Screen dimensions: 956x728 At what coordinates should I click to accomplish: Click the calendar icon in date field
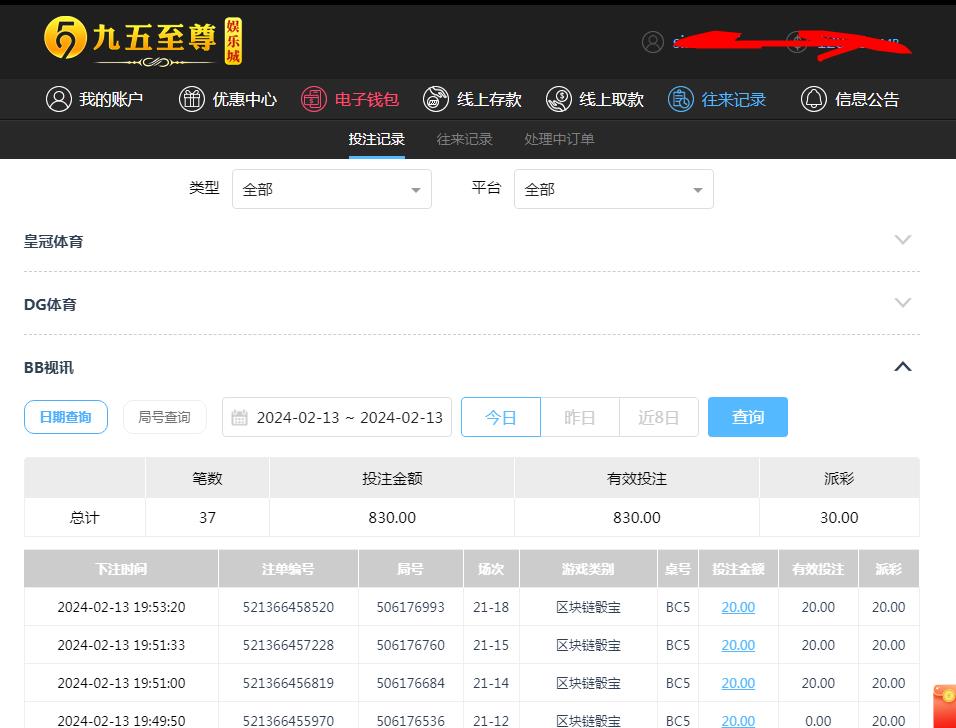coord(240,418)
